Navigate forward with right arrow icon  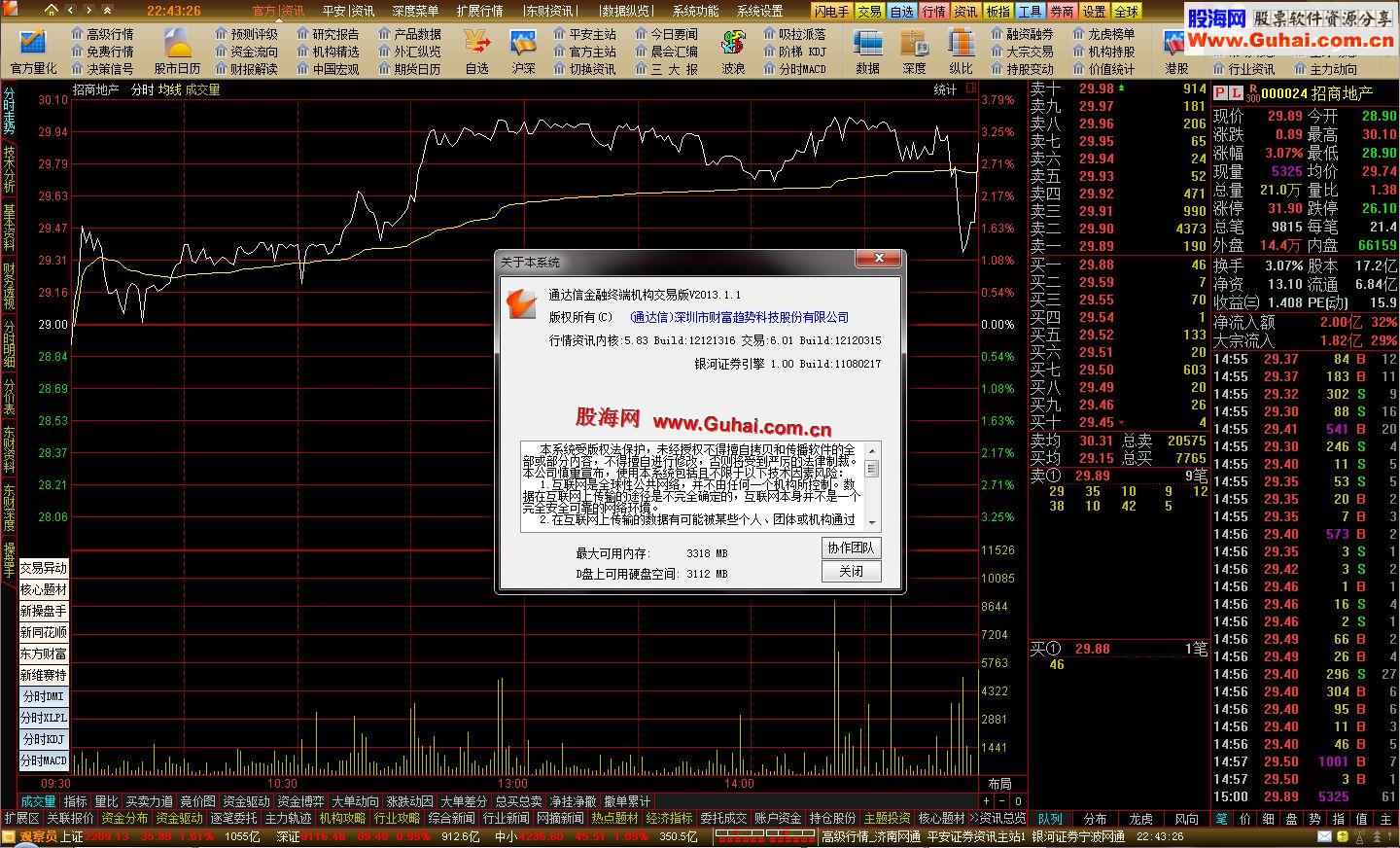[x=87, y=11]
